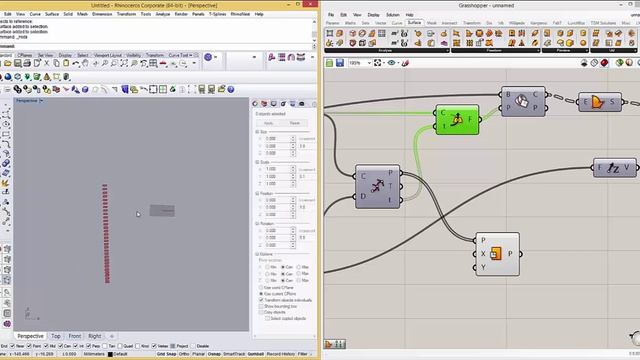
Task: Open the 100% zoom dropdown in Grasshopper
Action: (369, 63)
